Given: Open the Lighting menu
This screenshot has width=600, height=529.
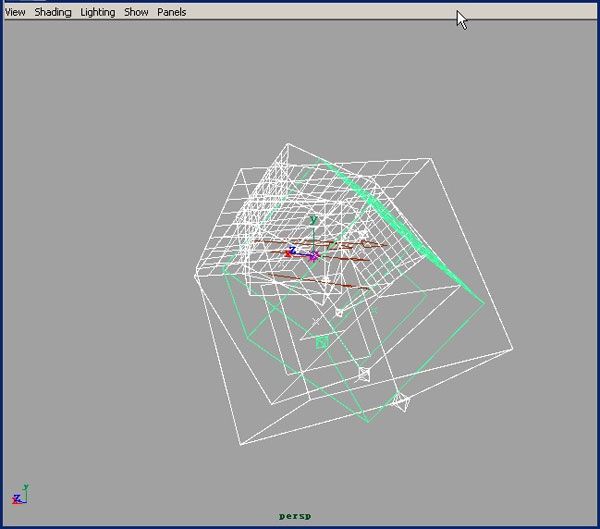Looking at the screenshot, I should point(97,12).
